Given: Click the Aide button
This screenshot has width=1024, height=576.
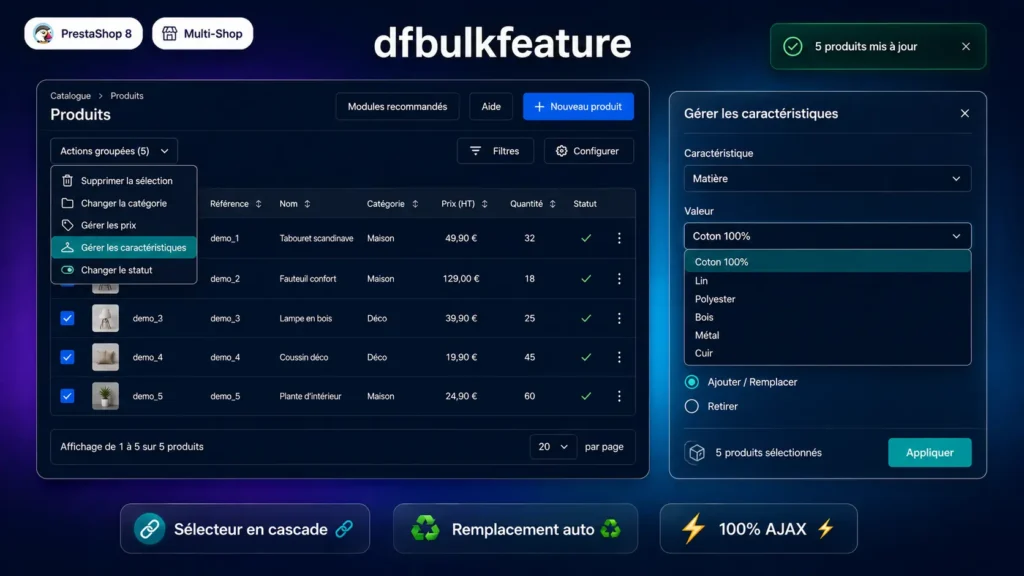Looking at the screenshot, I should (491, 106).
